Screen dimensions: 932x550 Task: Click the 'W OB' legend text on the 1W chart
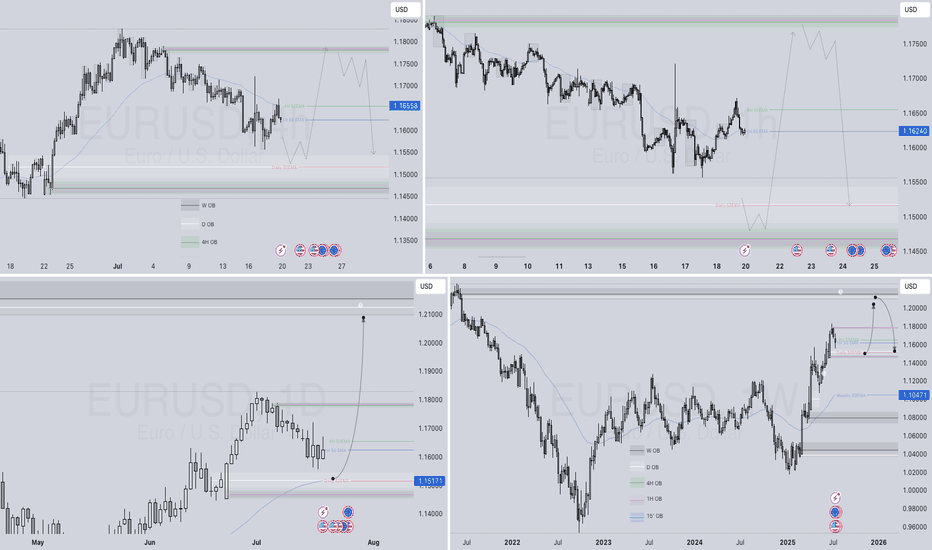tap(653, 451)
